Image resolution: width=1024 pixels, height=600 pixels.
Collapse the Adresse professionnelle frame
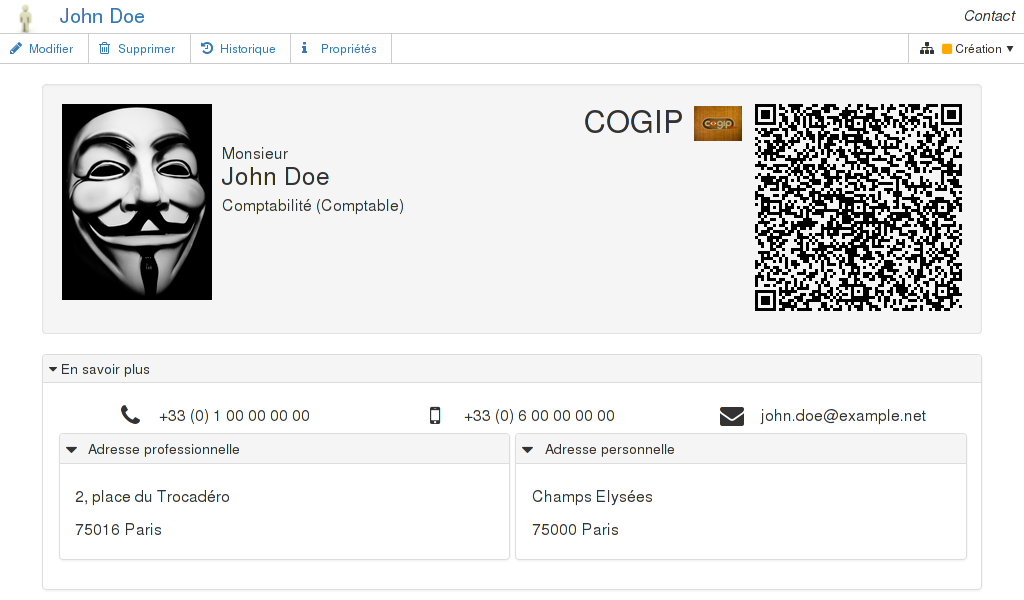point(72,450)
